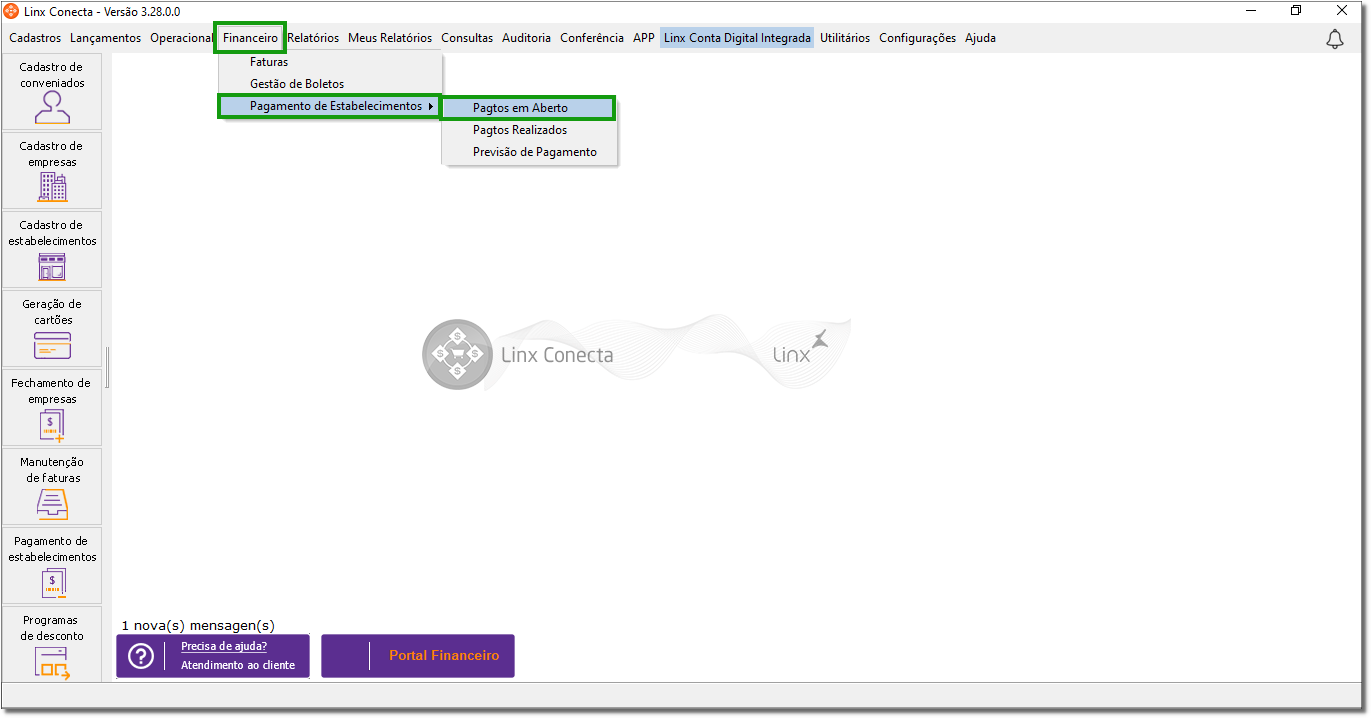Choose Pagtos em Aberto submenu item

[528, 108]
